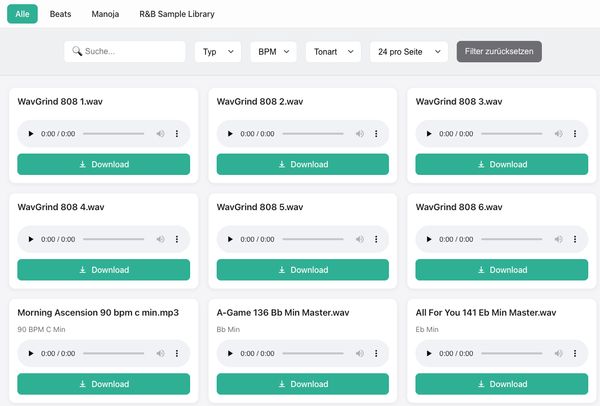Mute the A-Game 136 Bb Min player
Viewport: 600px width, 406px height.
point(358,353)
